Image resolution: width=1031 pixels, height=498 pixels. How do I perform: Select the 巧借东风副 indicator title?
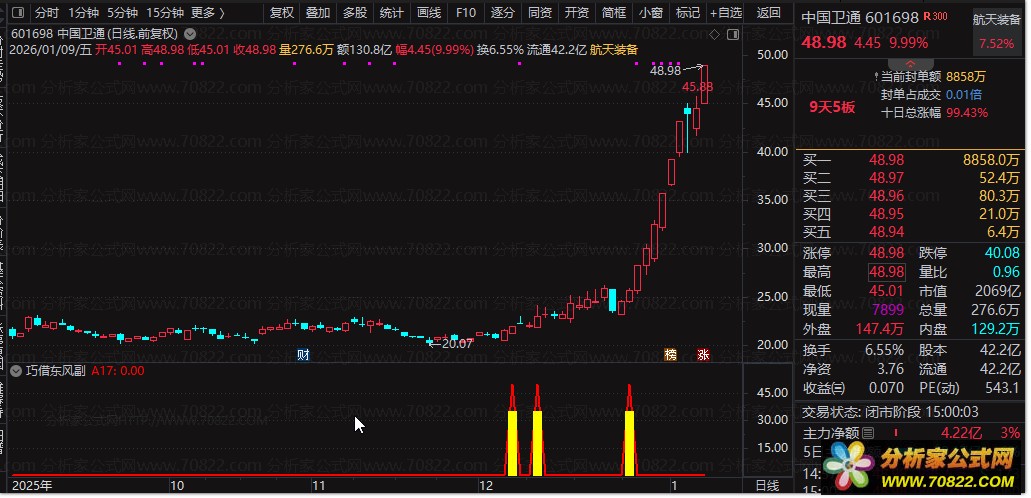point(56,371)
